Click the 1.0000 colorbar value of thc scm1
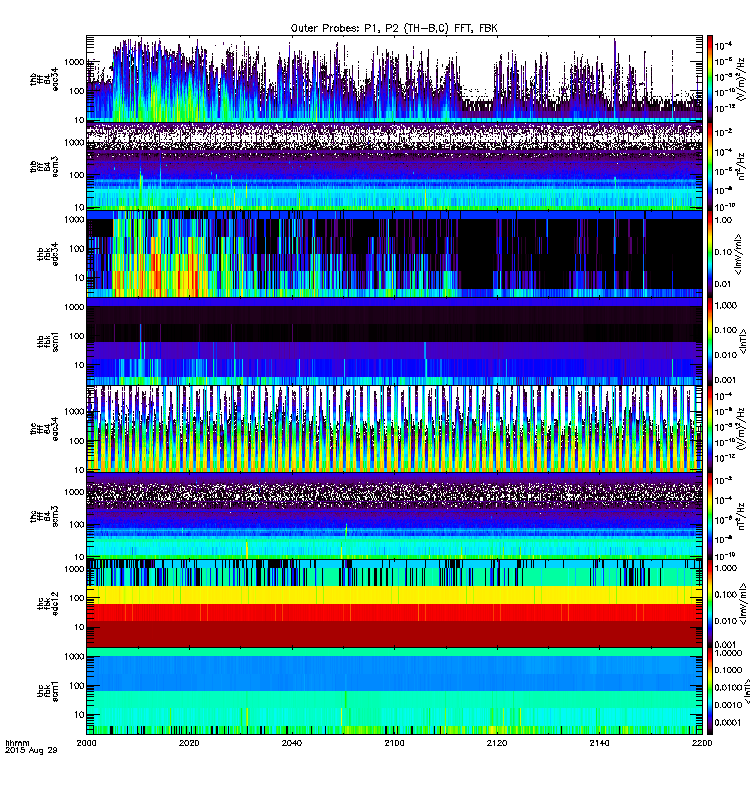 point(729,653)
